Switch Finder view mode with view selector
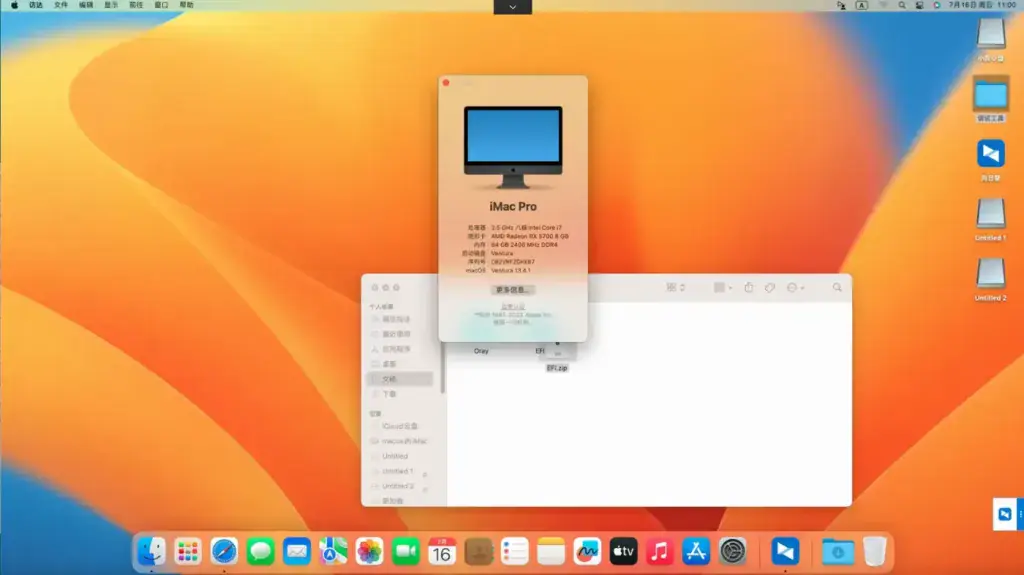 pyautogui.click(x=675, y=288)
